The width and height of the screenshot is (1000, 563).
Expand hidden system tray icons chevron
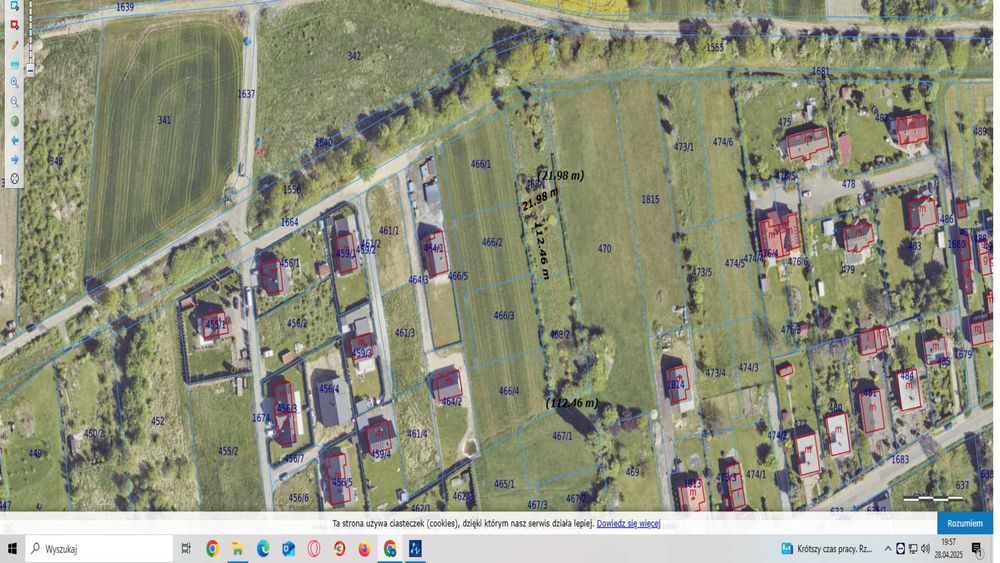(888, 548)
